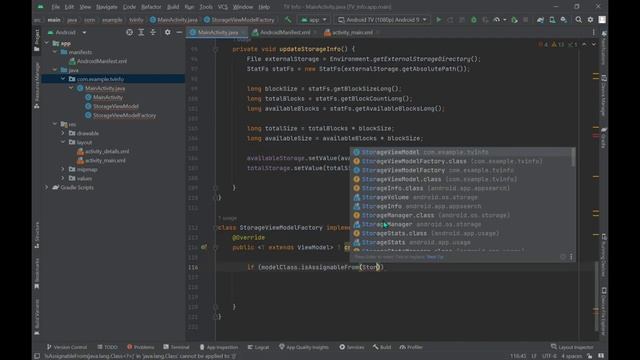Hide the Project panel with minus icon

pyautogui.click(x=179, y=32)
